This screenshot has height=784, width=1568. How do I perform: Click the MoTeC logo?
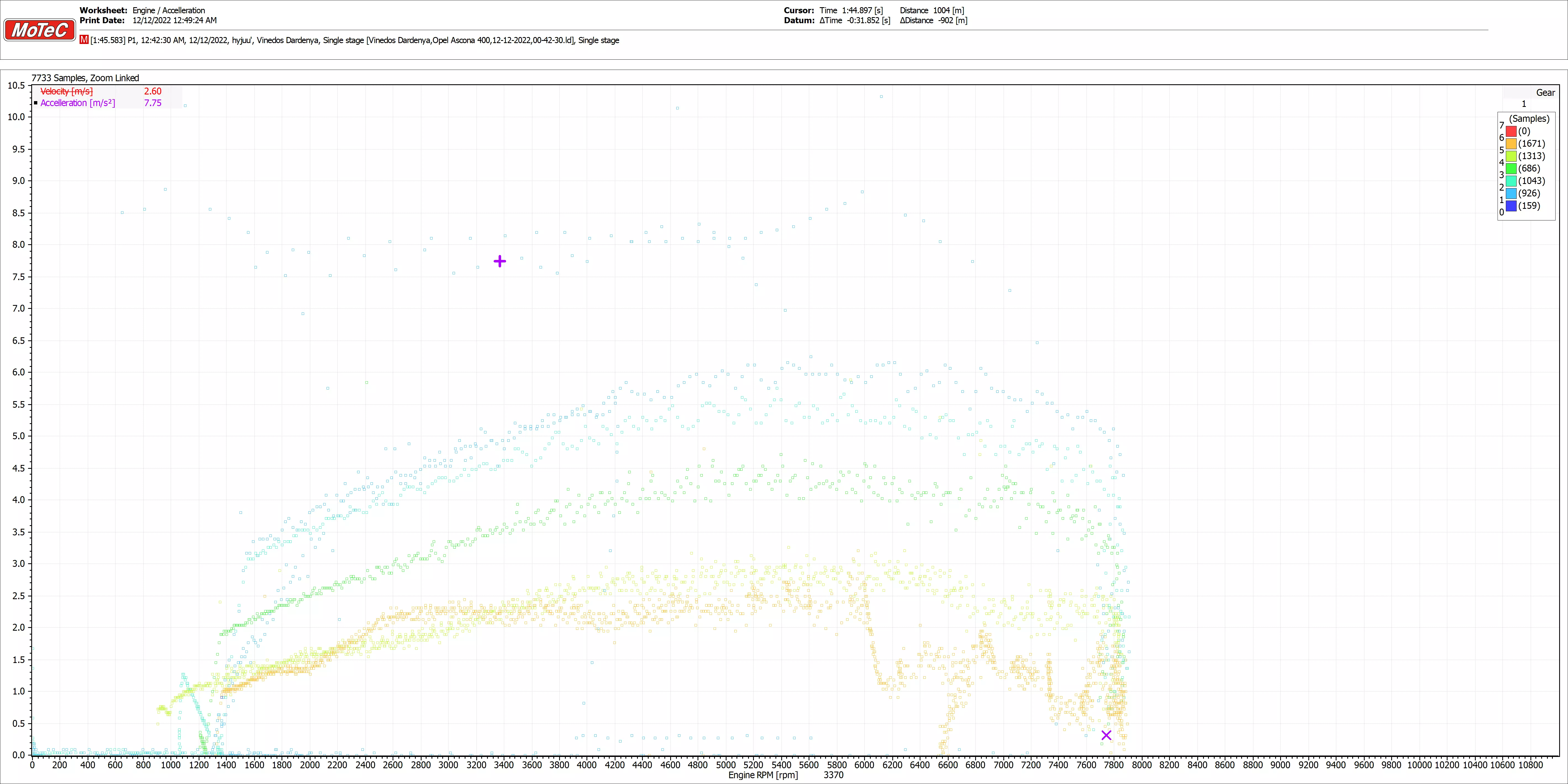40,29
